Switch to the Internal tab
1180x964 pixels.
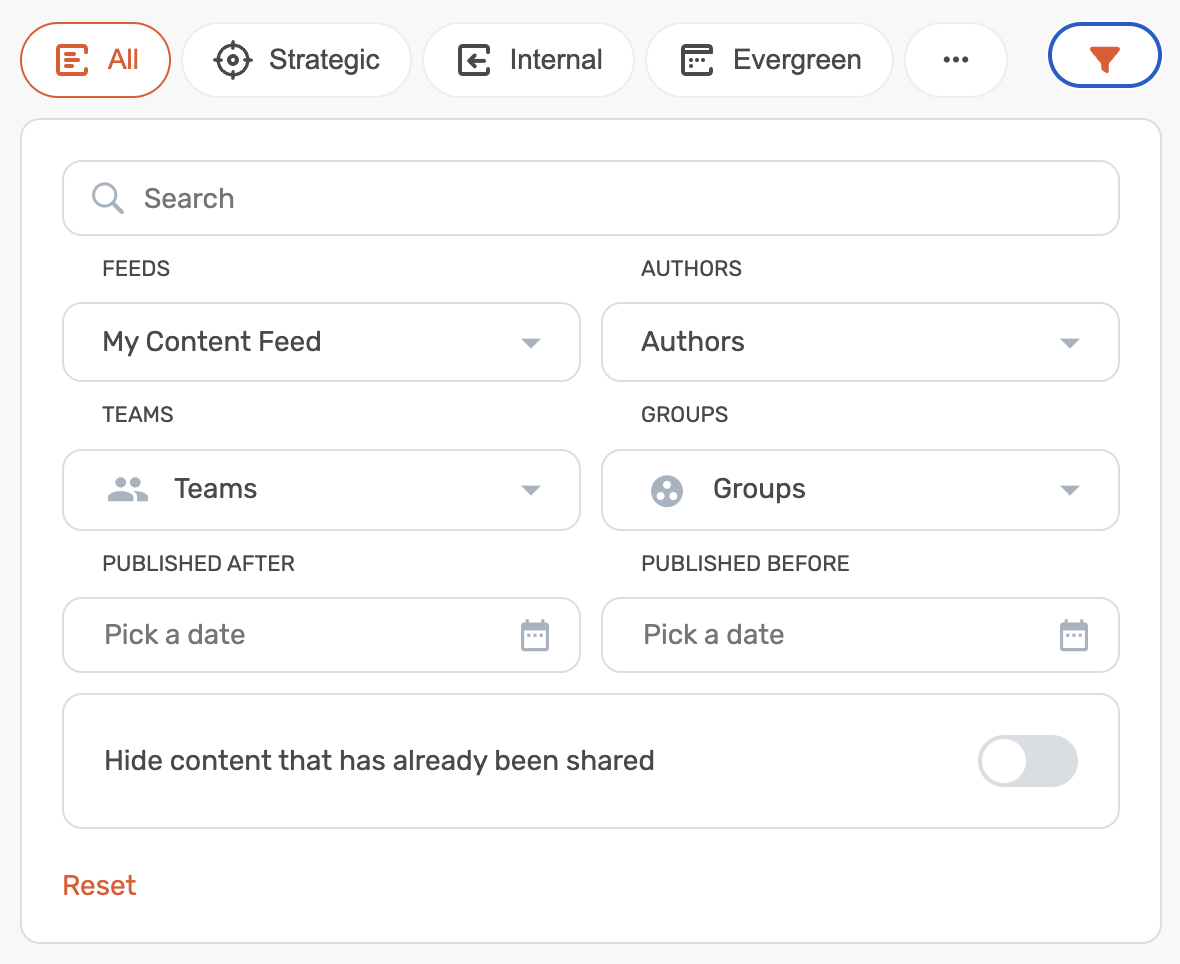tap(528, 60)
